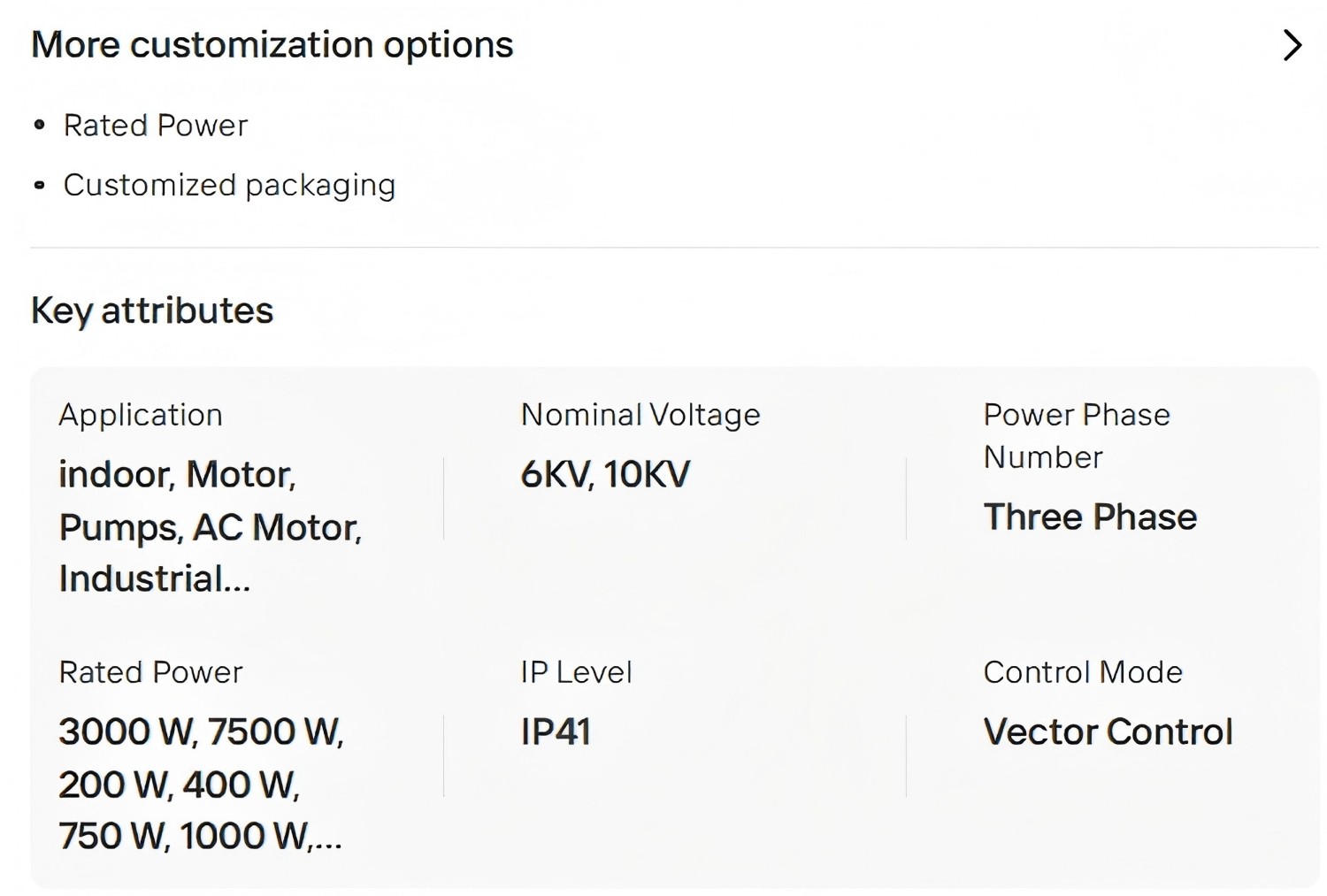Screen dimensions: 1327x896
Task: Select Customized packaging list item
Action: [230, 186]
